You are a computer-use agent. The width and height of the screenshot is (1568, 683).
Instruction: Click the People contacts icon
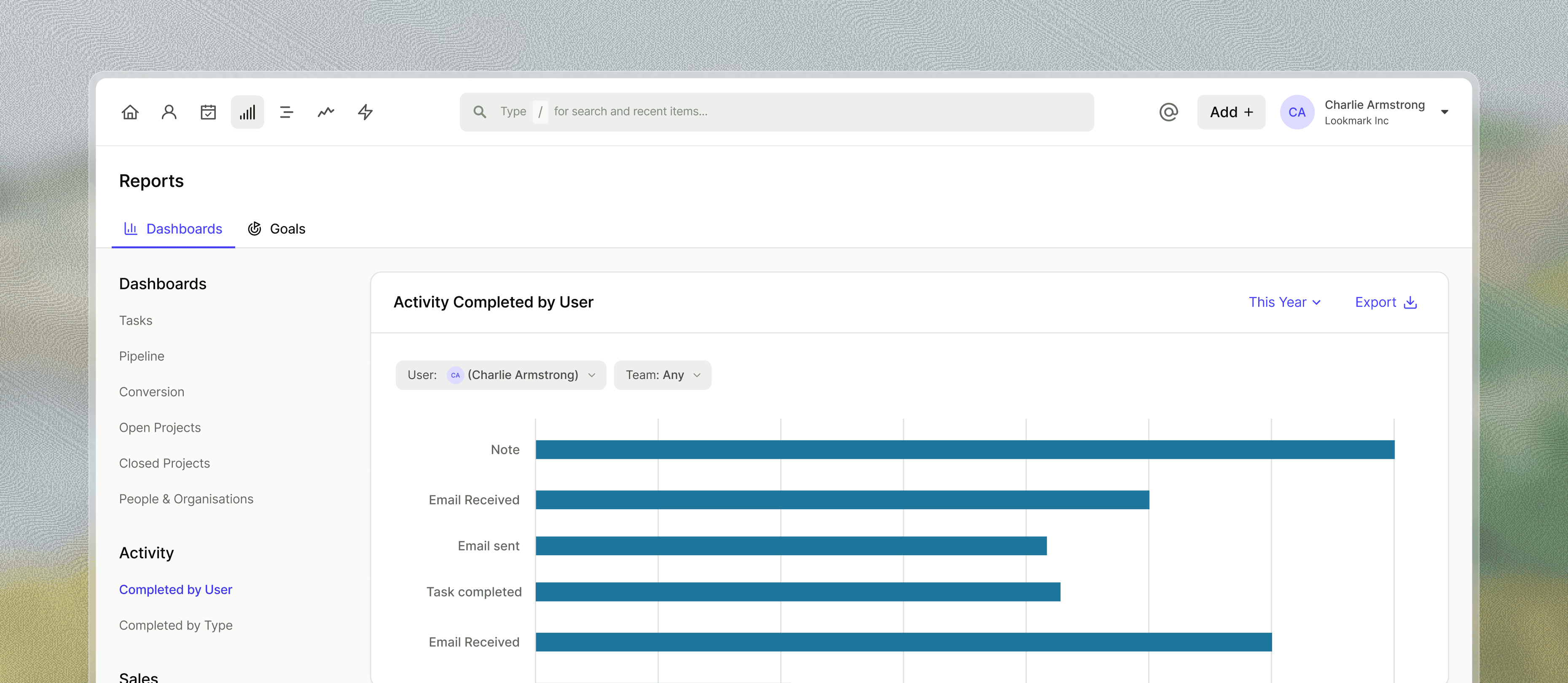(x=169, y=112)
